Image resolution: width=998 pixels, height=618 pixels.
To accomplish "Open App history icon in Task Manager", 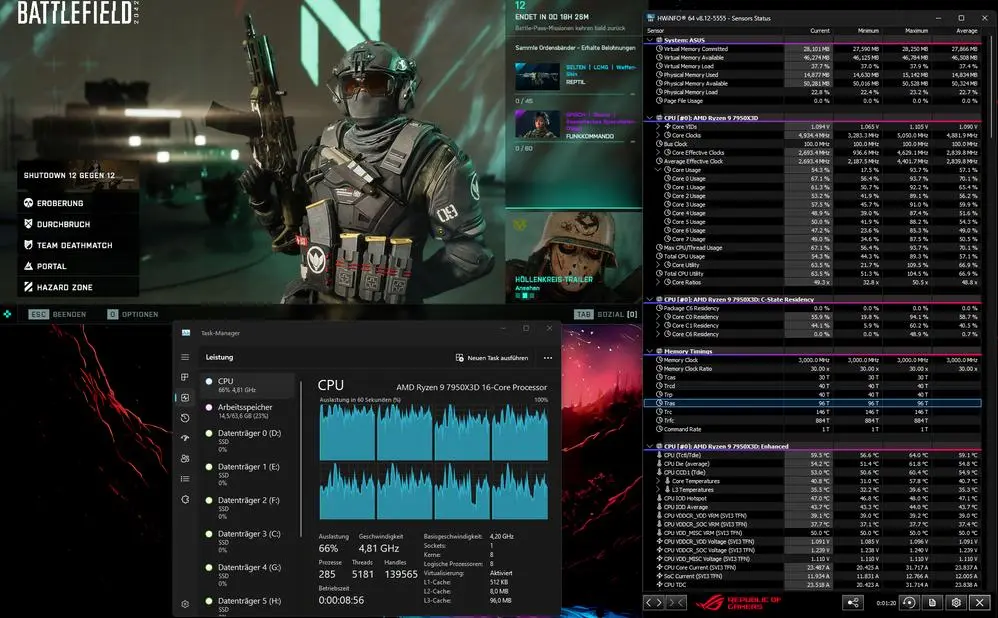I will click(185, 418).
